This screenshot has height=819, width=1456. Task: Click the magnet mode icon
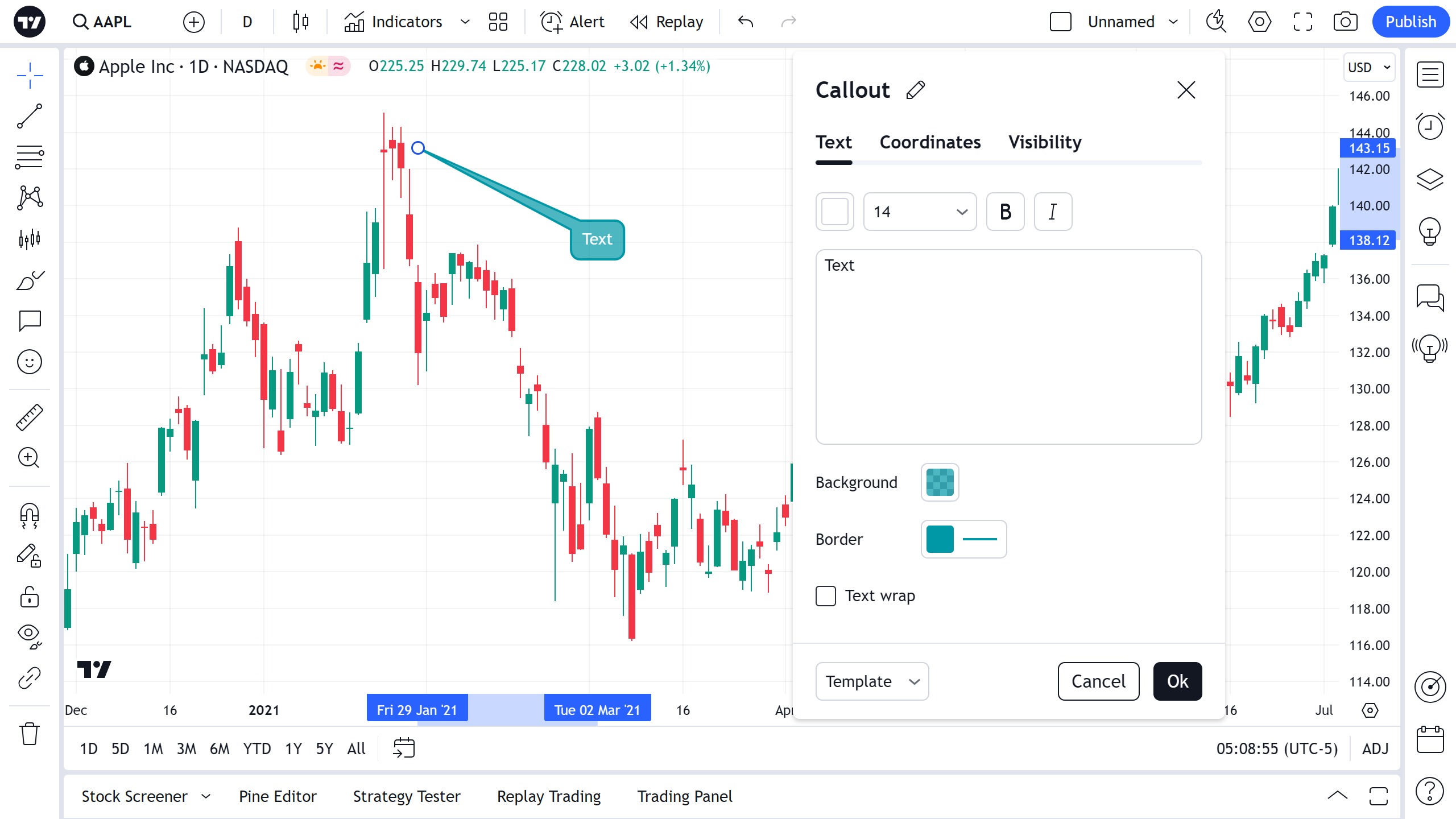coord(30,515)
